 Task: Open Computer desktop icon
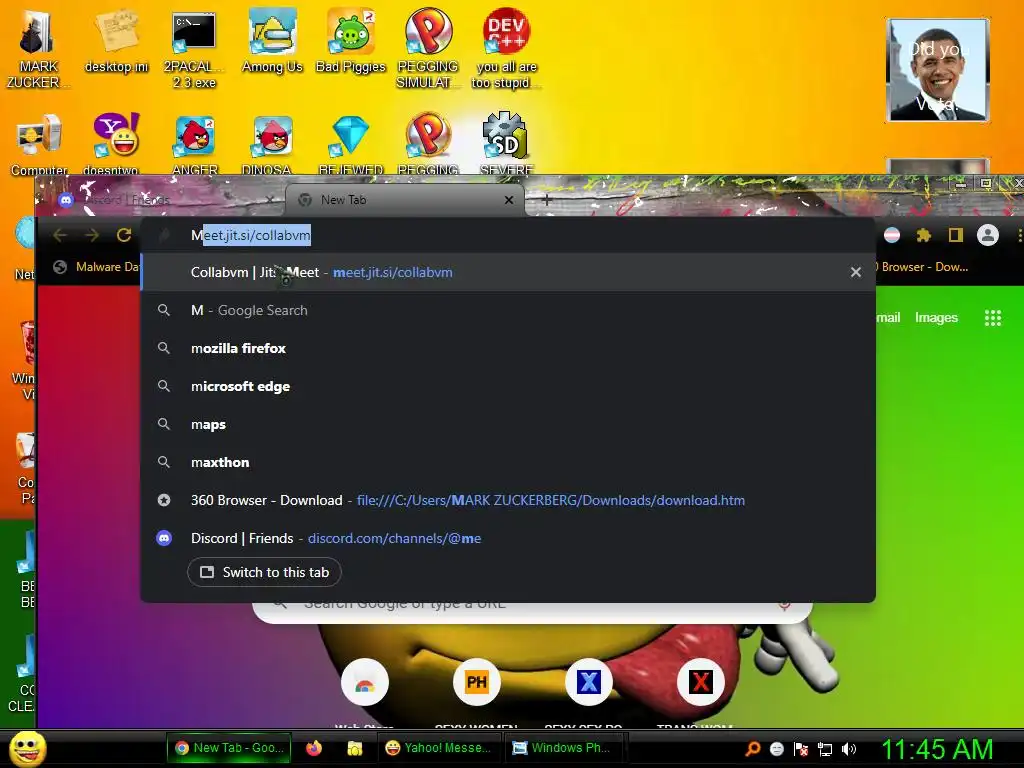39,144
